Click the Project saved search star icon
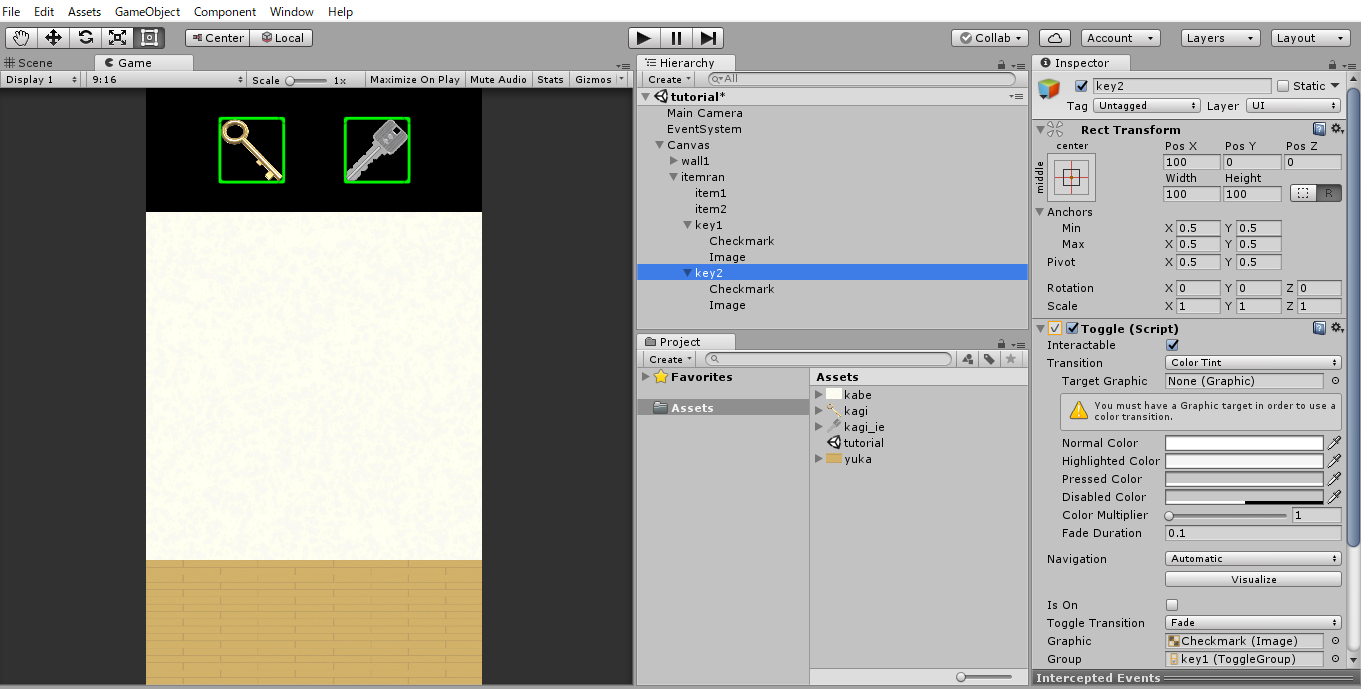 coord(1011,359)
